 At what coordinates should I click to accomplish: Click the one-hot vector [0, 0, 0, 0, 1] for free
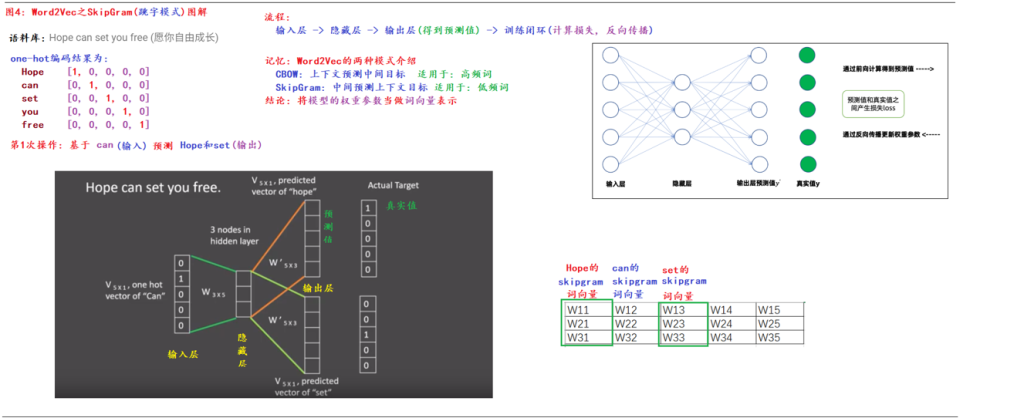(108, 125)
